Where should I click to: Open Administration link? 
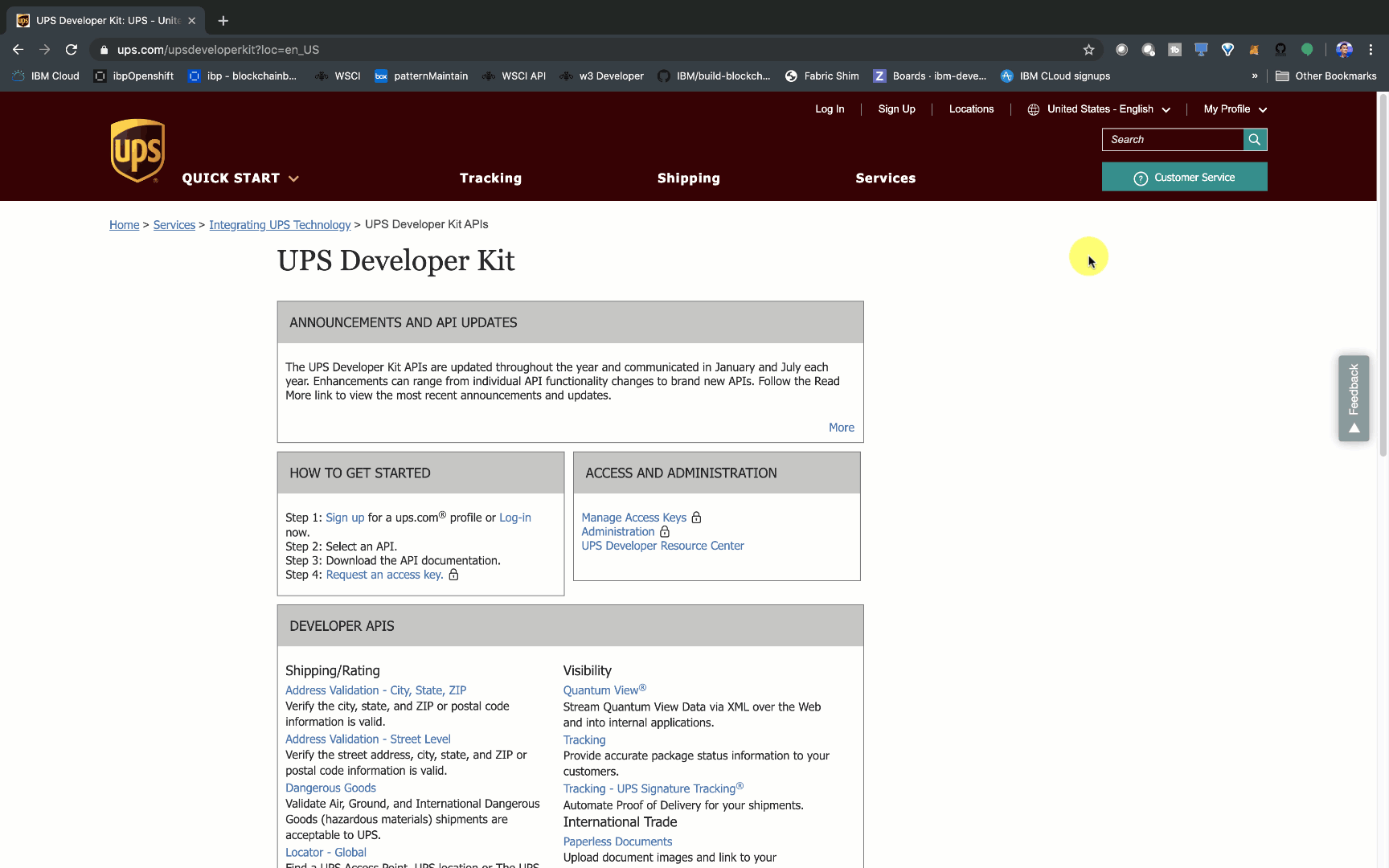pyautogui.click(x=618, y=532)
